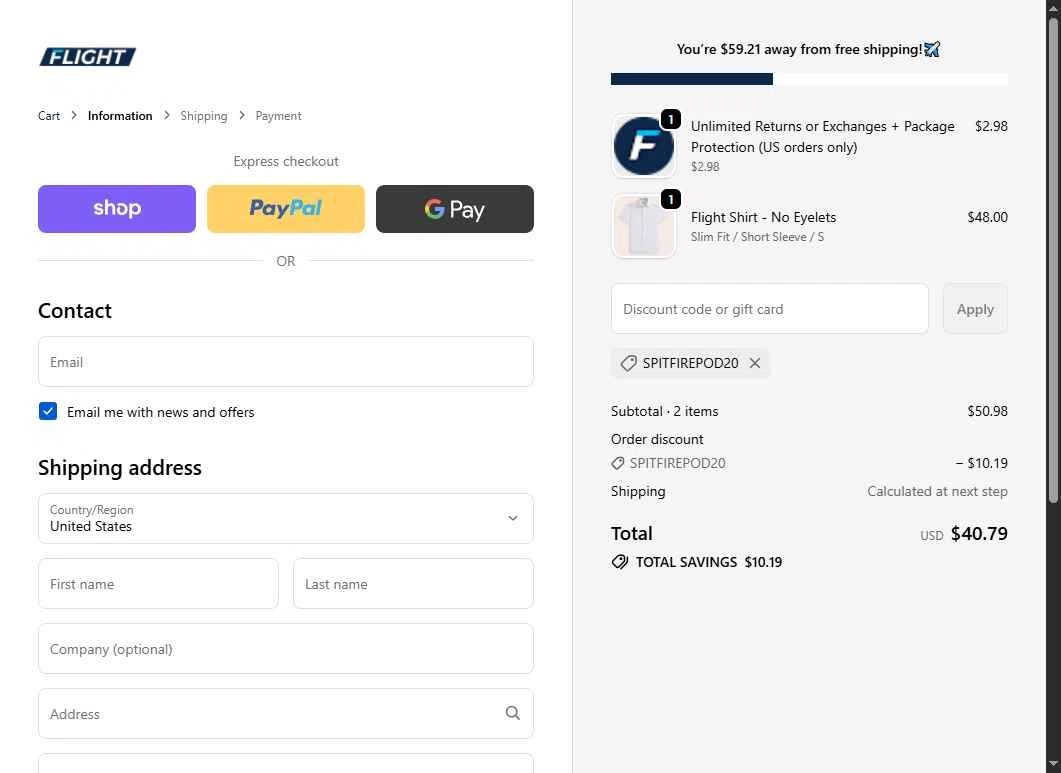Click the Apply discount button
Image resolution: width=1061 pixels, height=773 pixels.
(975, 309)
